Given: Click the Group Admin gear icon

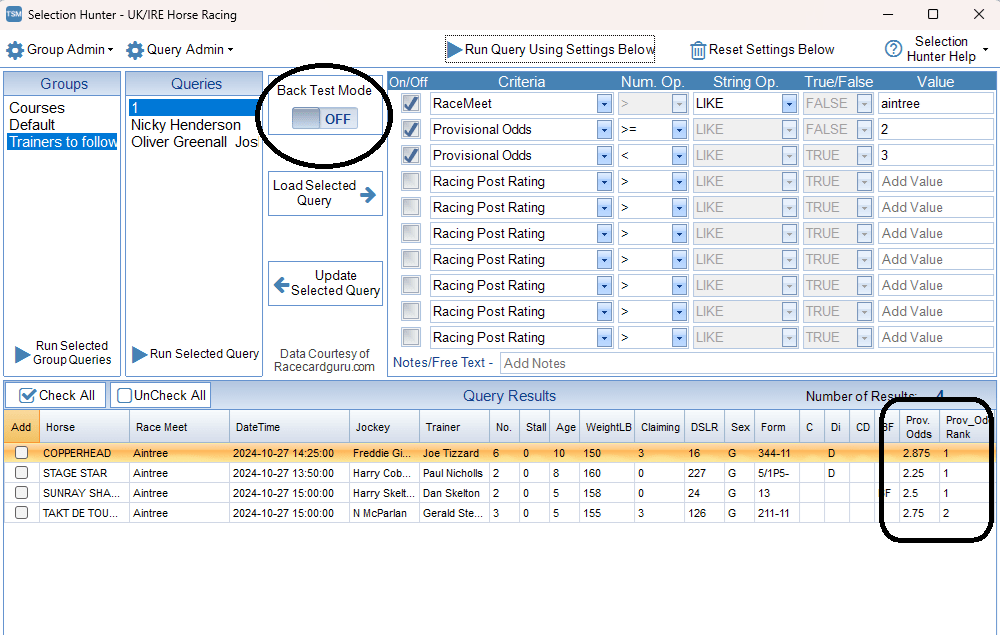Looking at the screenshot, I should tap(15, 50).
